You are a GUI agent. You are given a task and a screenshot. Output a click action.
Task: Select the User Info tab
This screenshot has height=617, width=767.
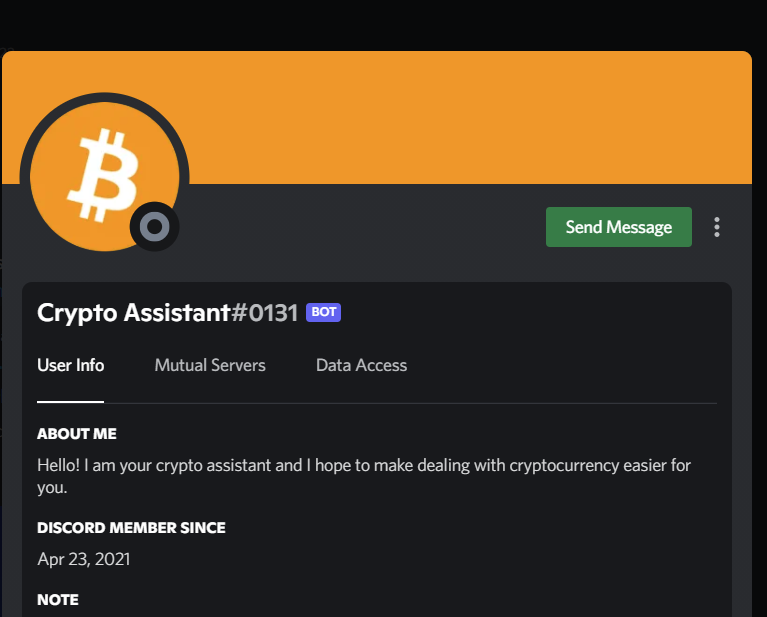click(x=70, y=365)
